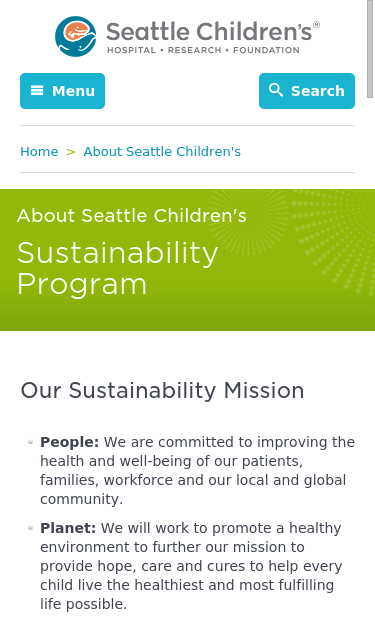The height and width of the screenshot is (627, 375).
Task: Click the Seattle Children's whale logo icon
Action: pyautogui.click(x=76, y=36)
